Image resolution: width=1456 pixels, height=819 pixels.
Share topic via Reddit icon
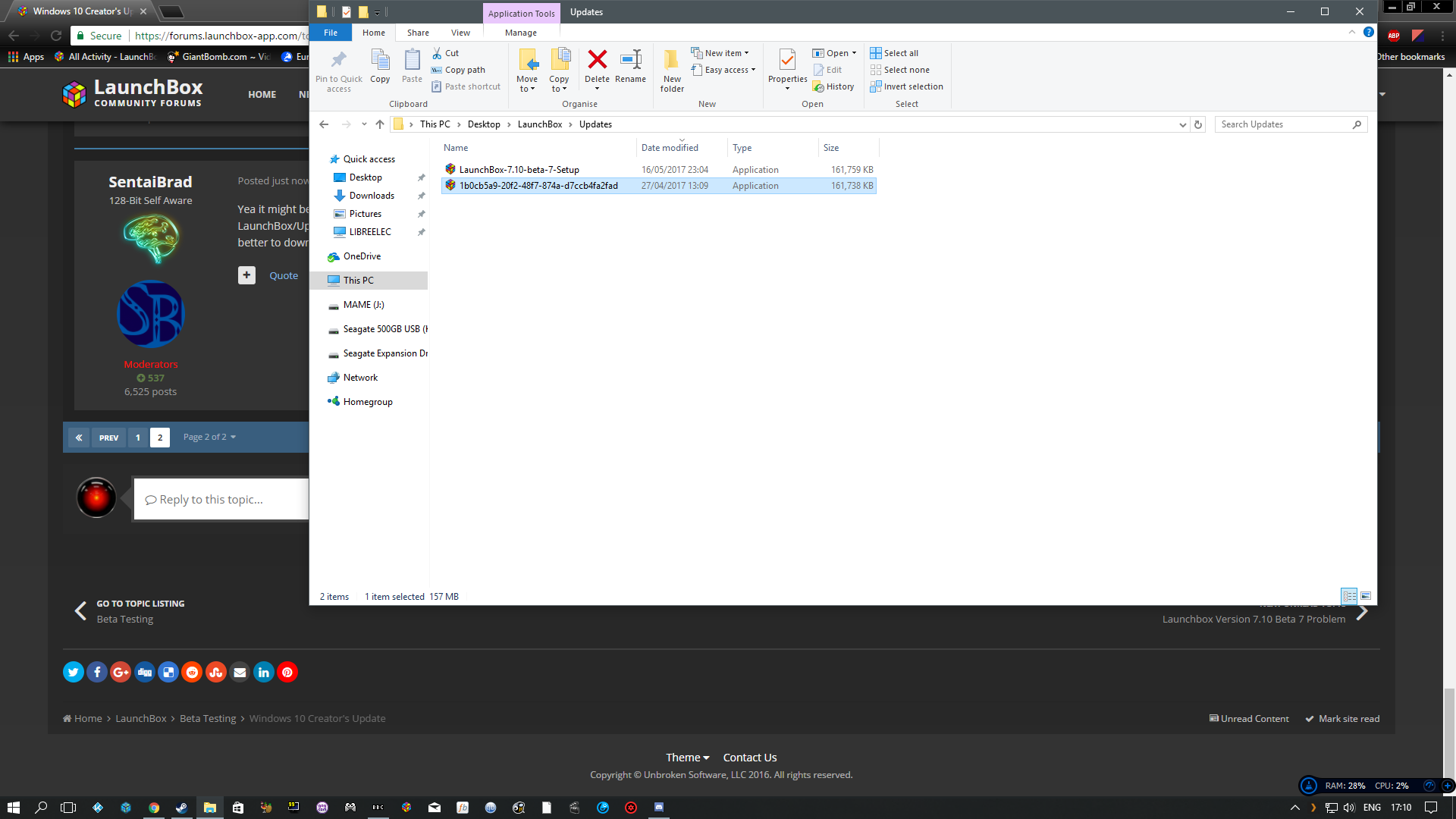coord(192,672)
